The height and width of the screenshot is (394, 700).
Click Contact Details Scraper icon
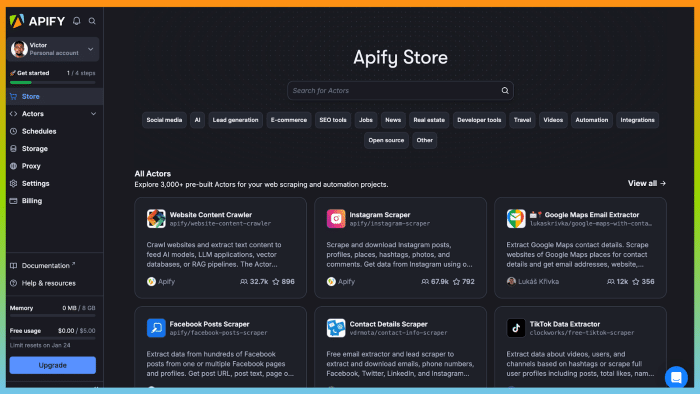(336, 328)
